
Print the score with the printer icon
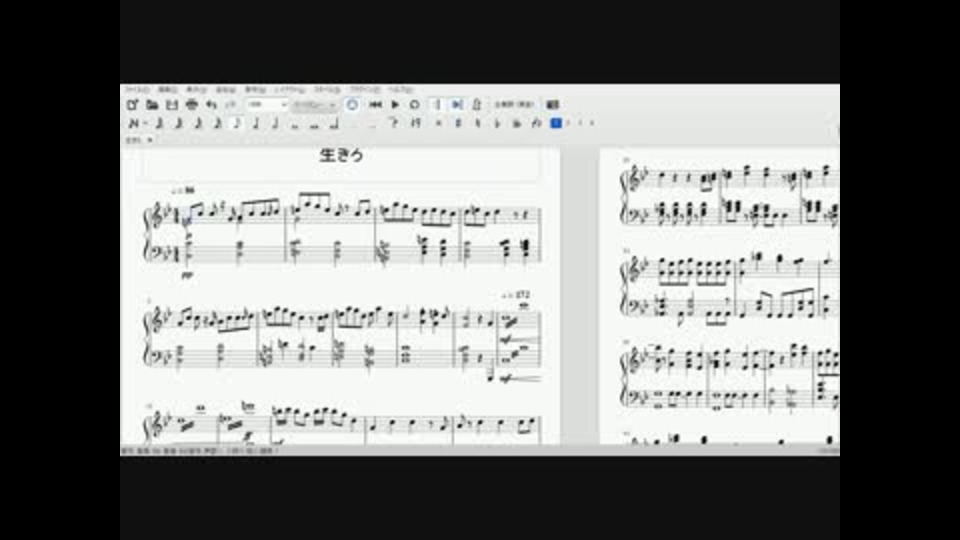point(192,105)
